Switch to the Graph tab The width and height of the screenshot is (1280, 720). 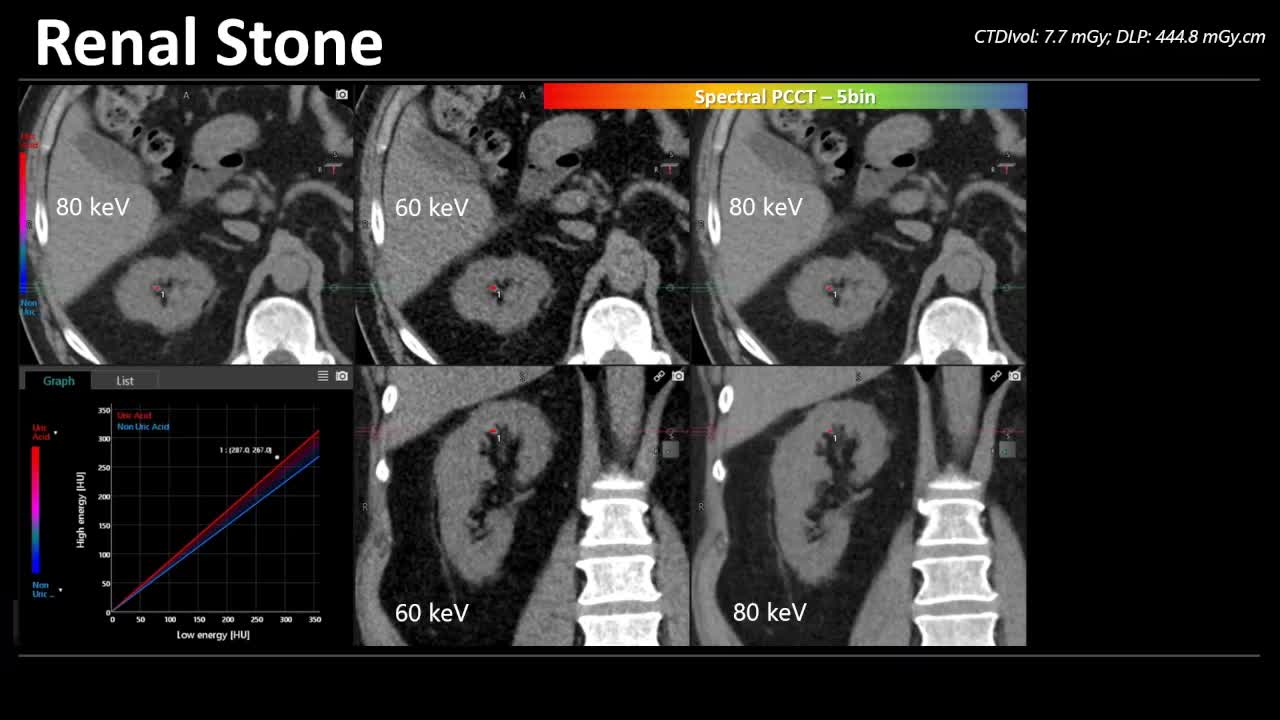(x=58, y=380)
